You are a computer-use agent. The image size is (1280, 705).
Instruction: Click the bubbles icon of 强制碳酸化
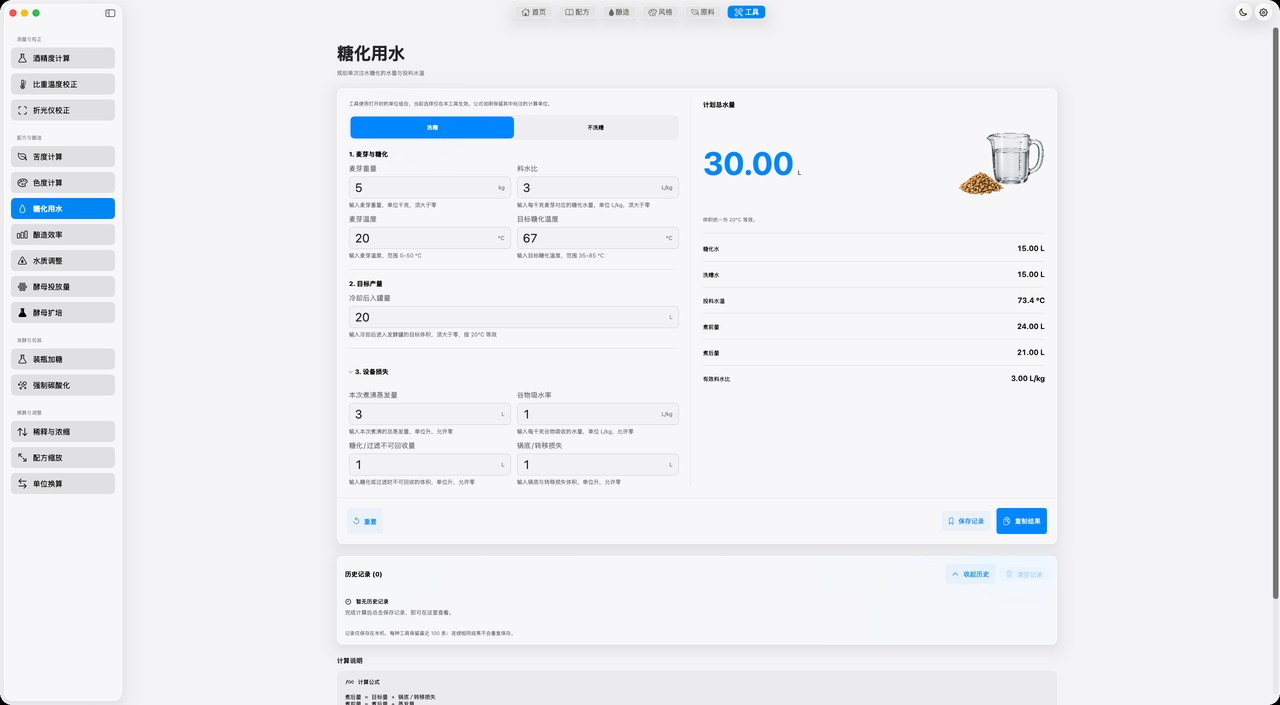click(x=22, y=385)
